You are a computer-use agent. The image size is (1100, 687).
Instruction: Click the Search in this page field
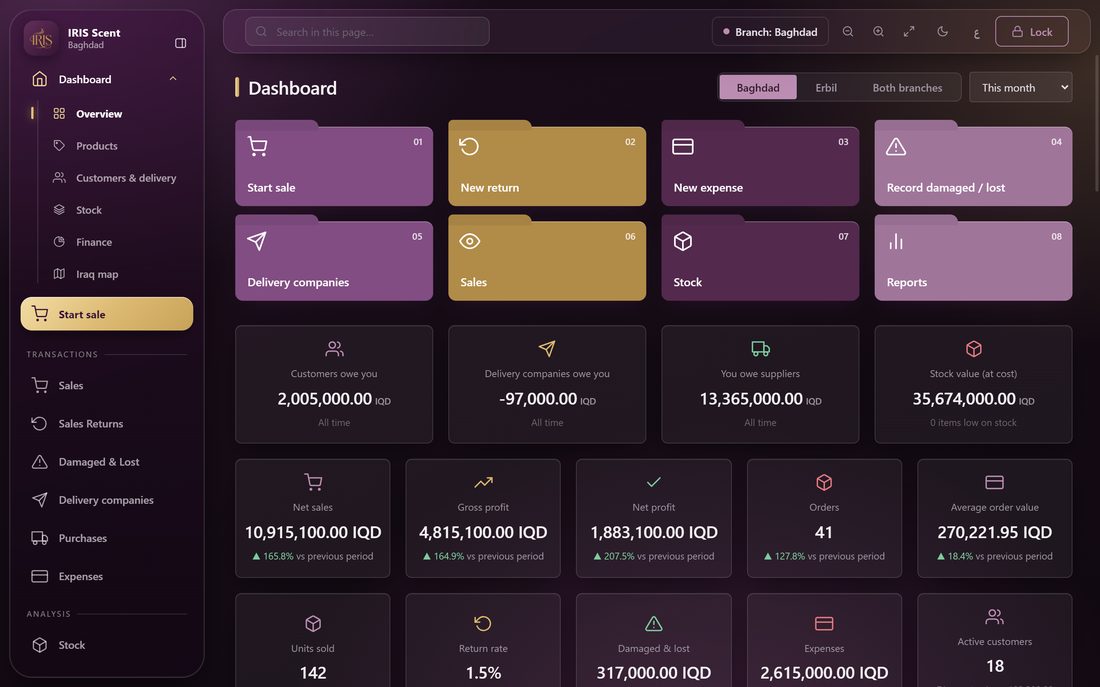pyautogui.click(x=367, y=32)
